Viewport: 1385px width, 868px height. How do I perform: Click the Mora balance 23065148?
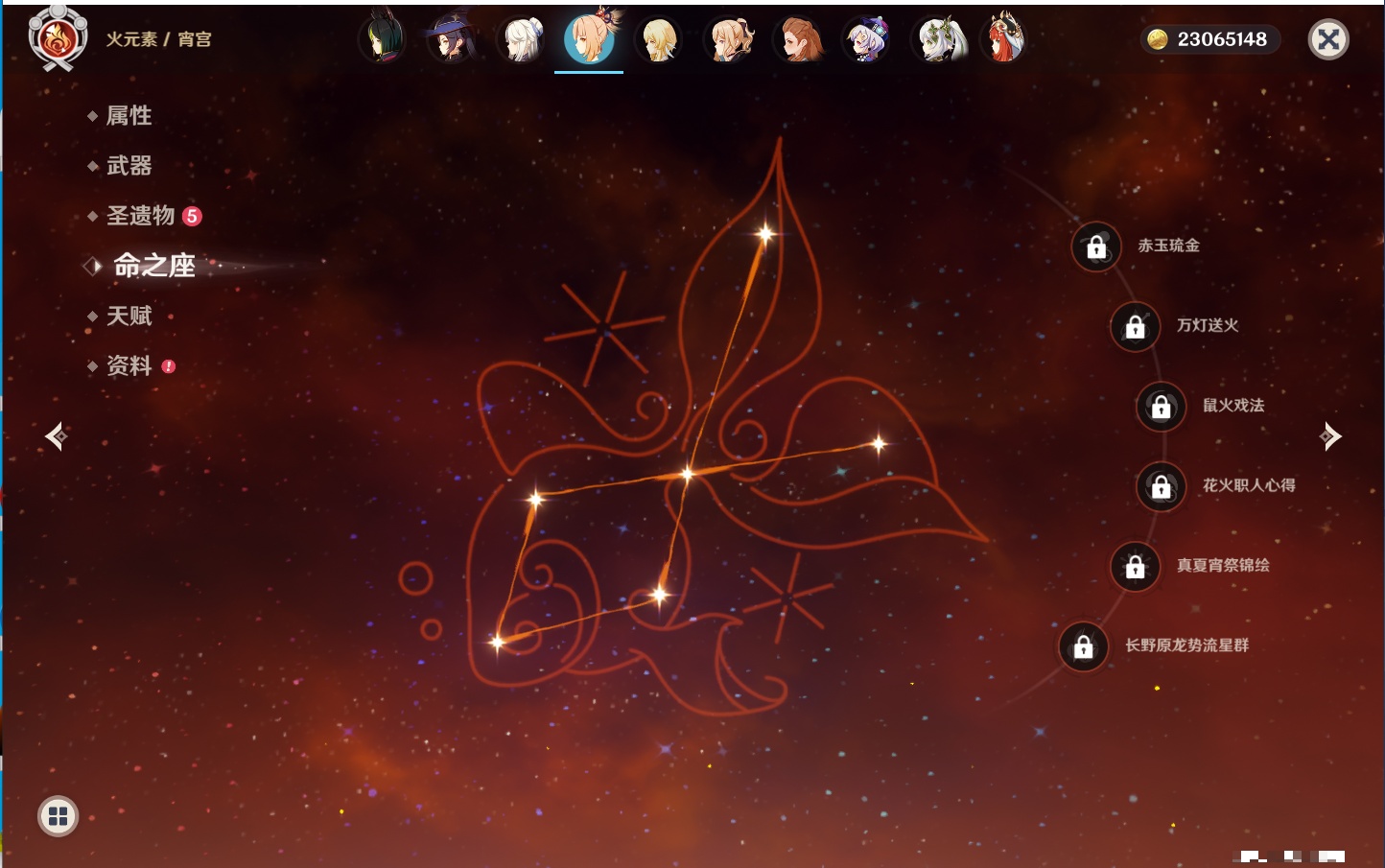click(x=1222, y=39)
